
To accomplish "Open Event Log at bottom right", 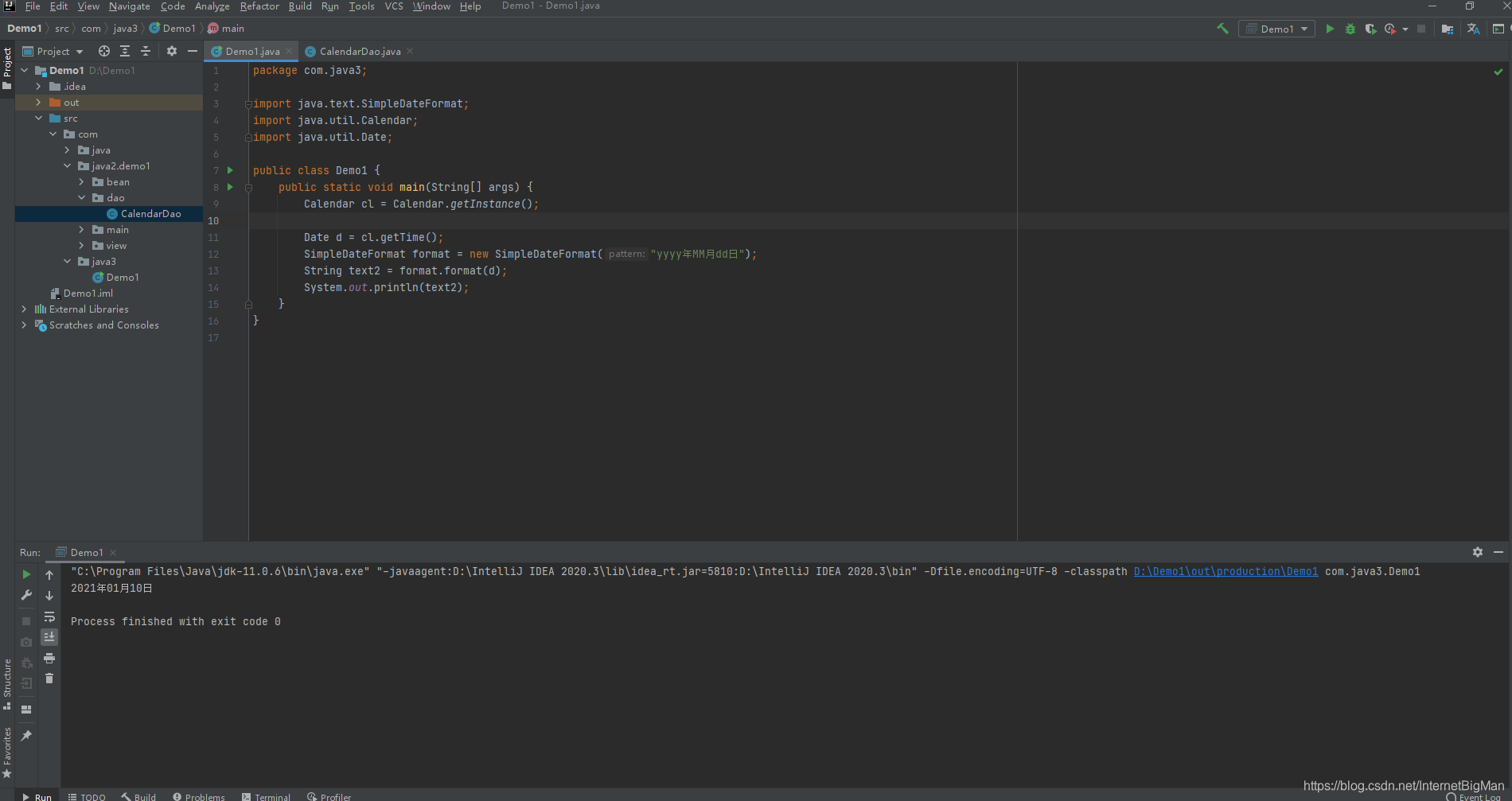I will [1474, 797].
